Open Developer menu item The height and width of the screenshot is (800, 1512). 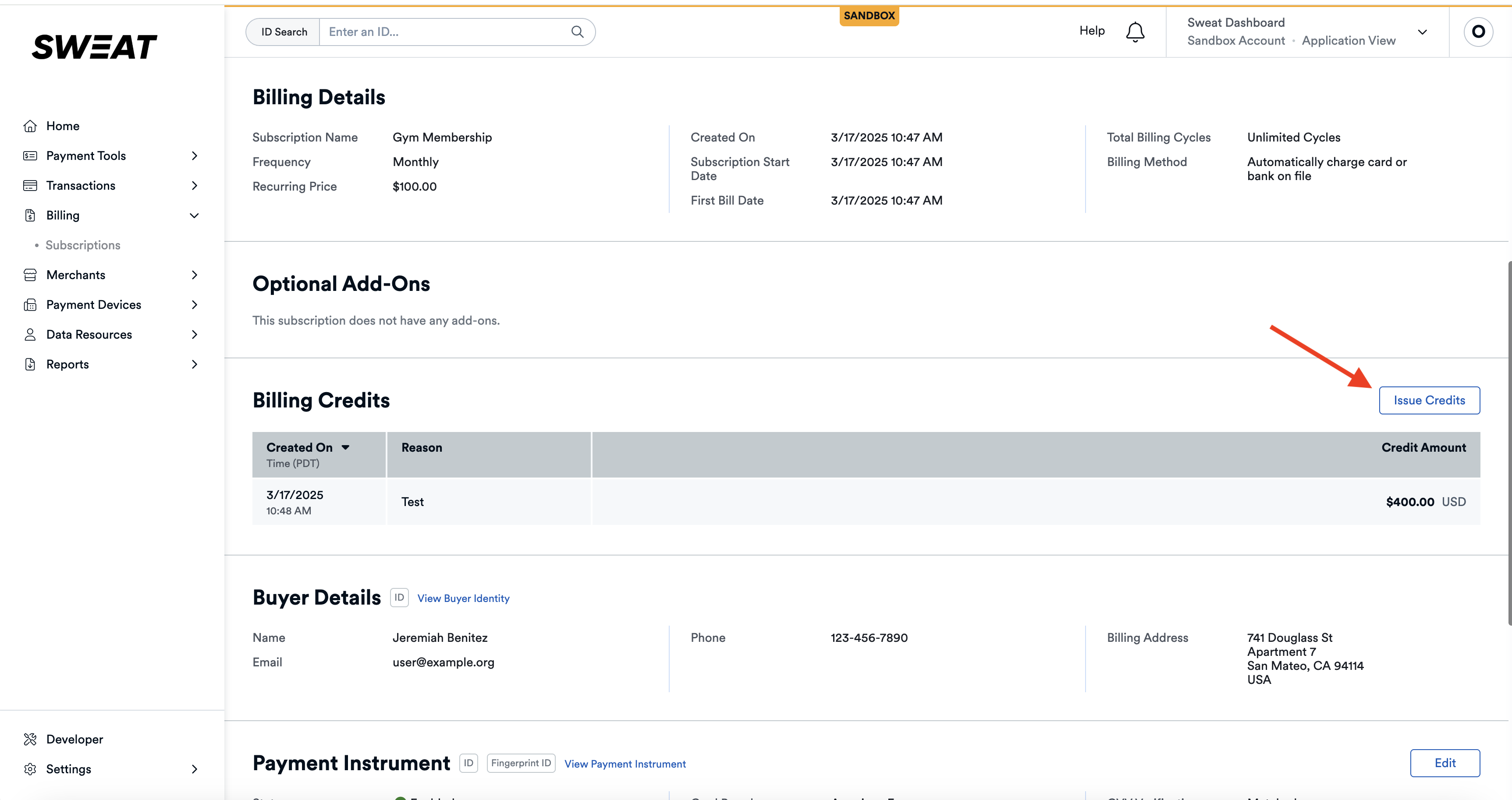click(75, 740)
